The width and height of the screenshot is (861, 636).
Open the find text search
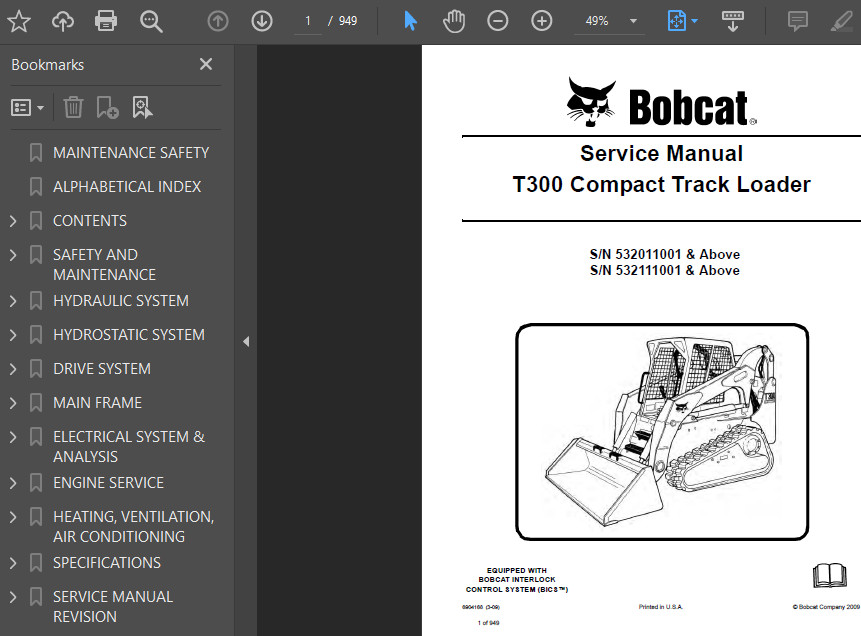click(x=151, y=21)
